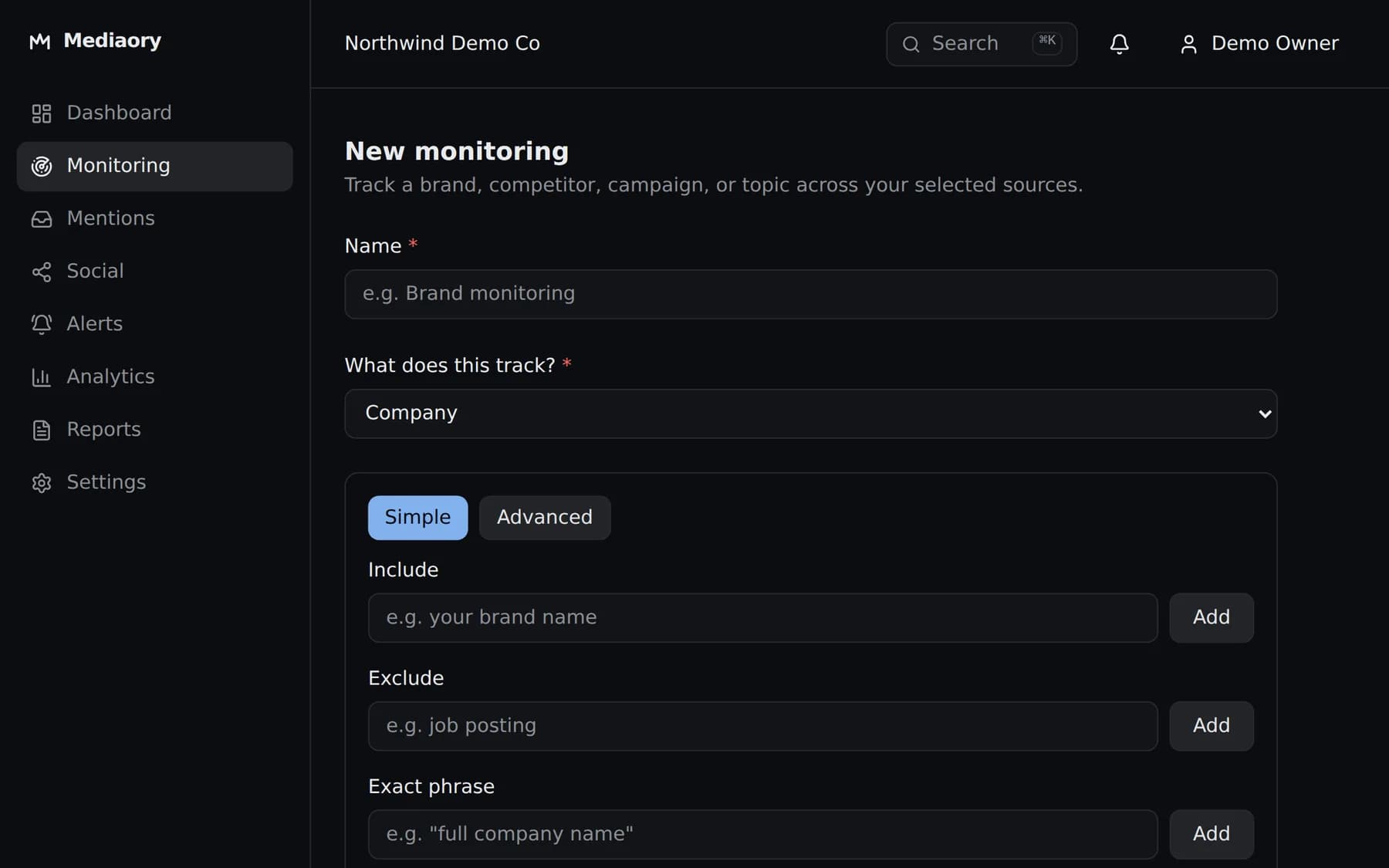Image resolution: width=1389 pixels, height=868 pixels.
Task: Click the Analytics bar chart icon
Action: pyautogui.click(x=41, y=377)
